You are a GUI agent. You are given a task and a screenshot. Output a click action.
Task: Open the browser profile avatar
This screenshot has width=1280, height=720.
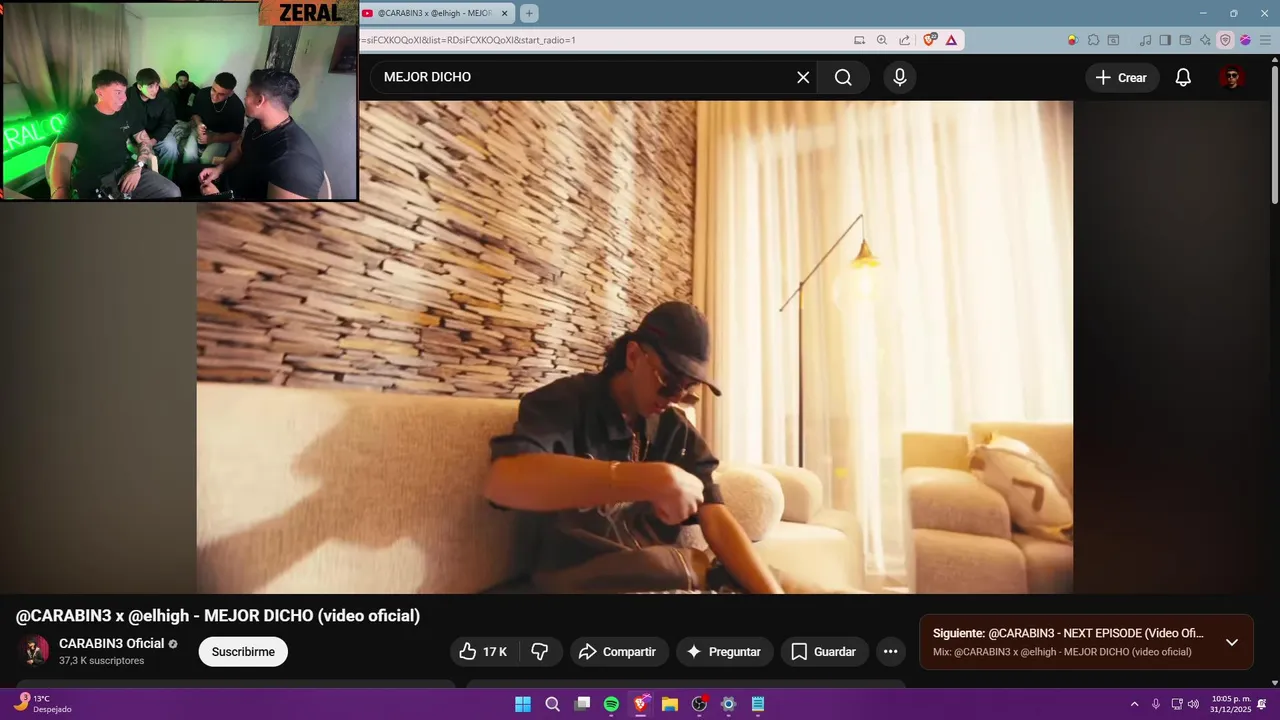pos(1245,40)
